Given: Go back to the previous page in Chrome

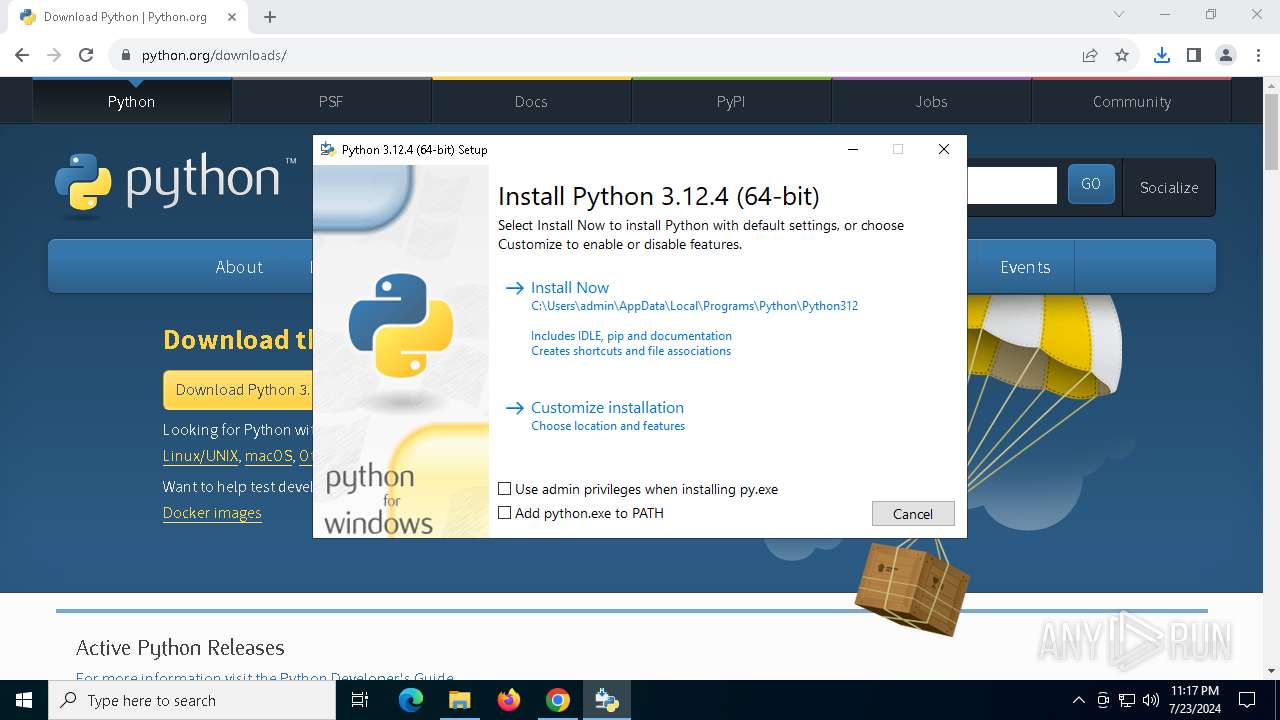Looking at the screenshot, I should tap(22, 55).
